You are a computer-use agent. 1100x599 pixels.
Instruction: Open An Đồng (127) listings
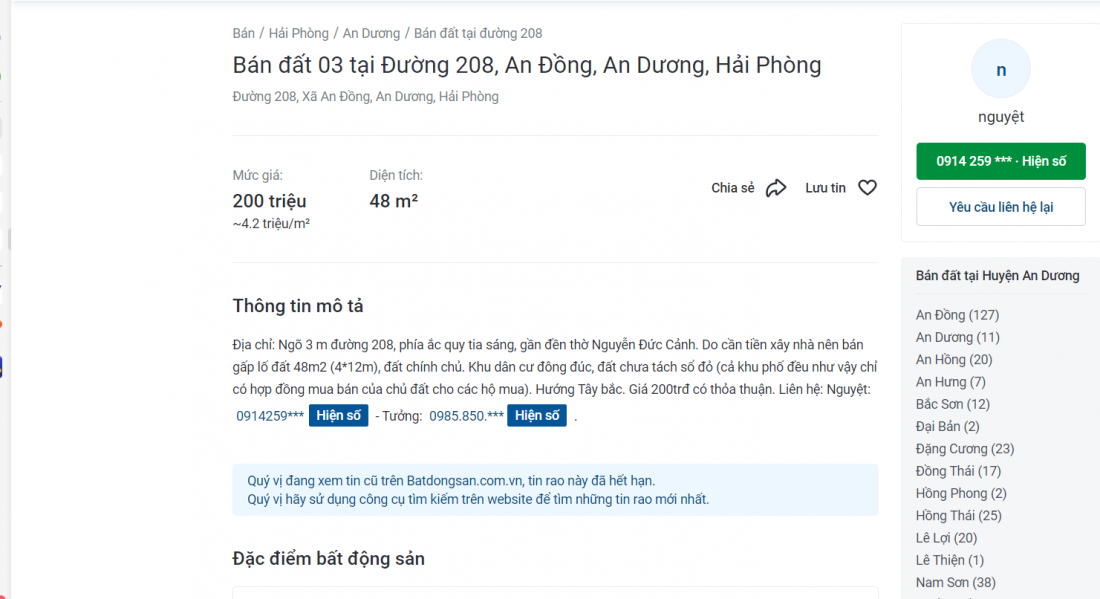(957, 315)
